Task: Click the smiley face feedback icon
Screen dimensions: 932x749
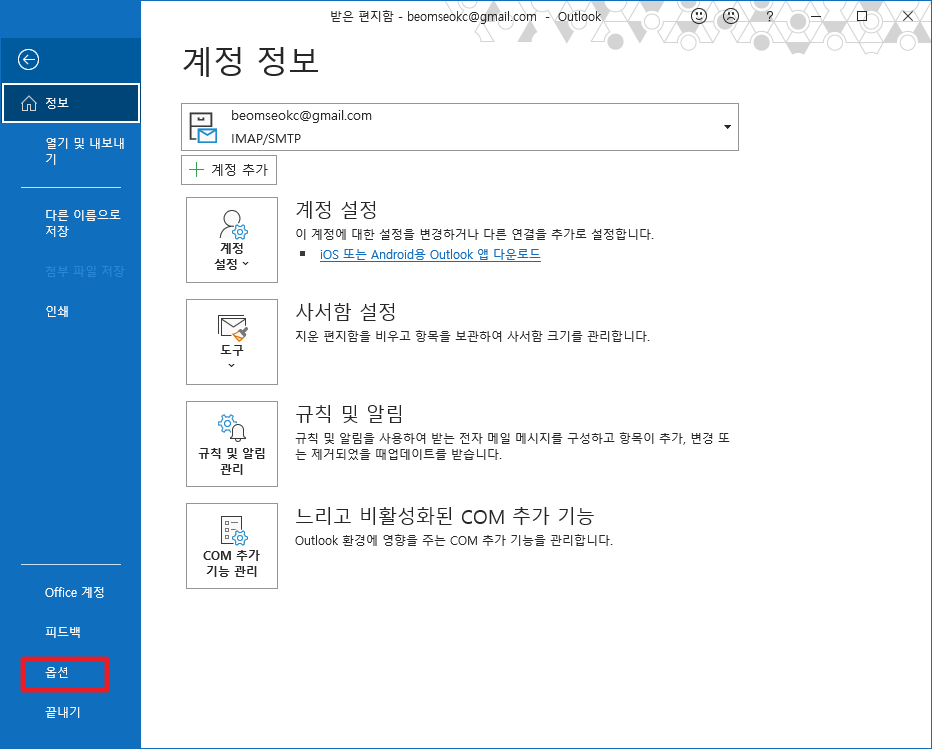Action: tap(699, 16)
